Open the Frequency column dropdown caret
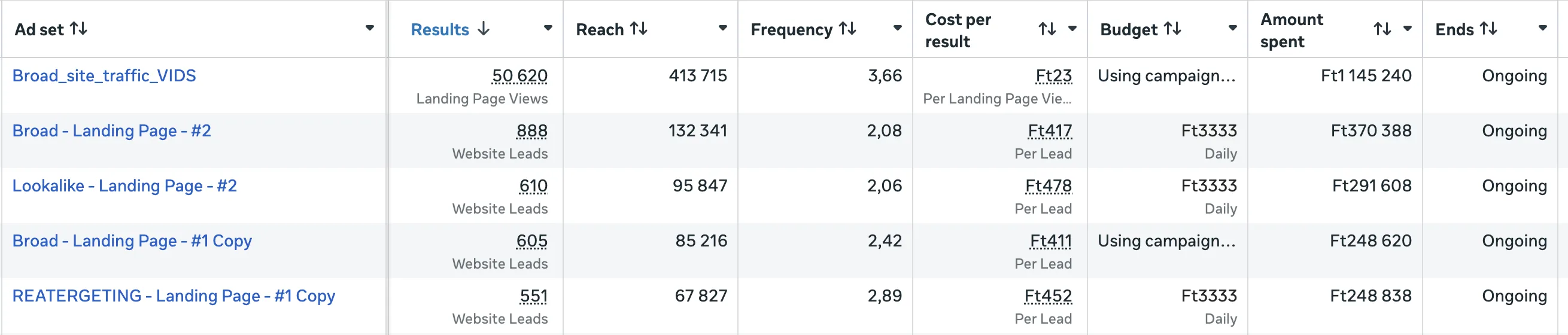 point(897,28)
